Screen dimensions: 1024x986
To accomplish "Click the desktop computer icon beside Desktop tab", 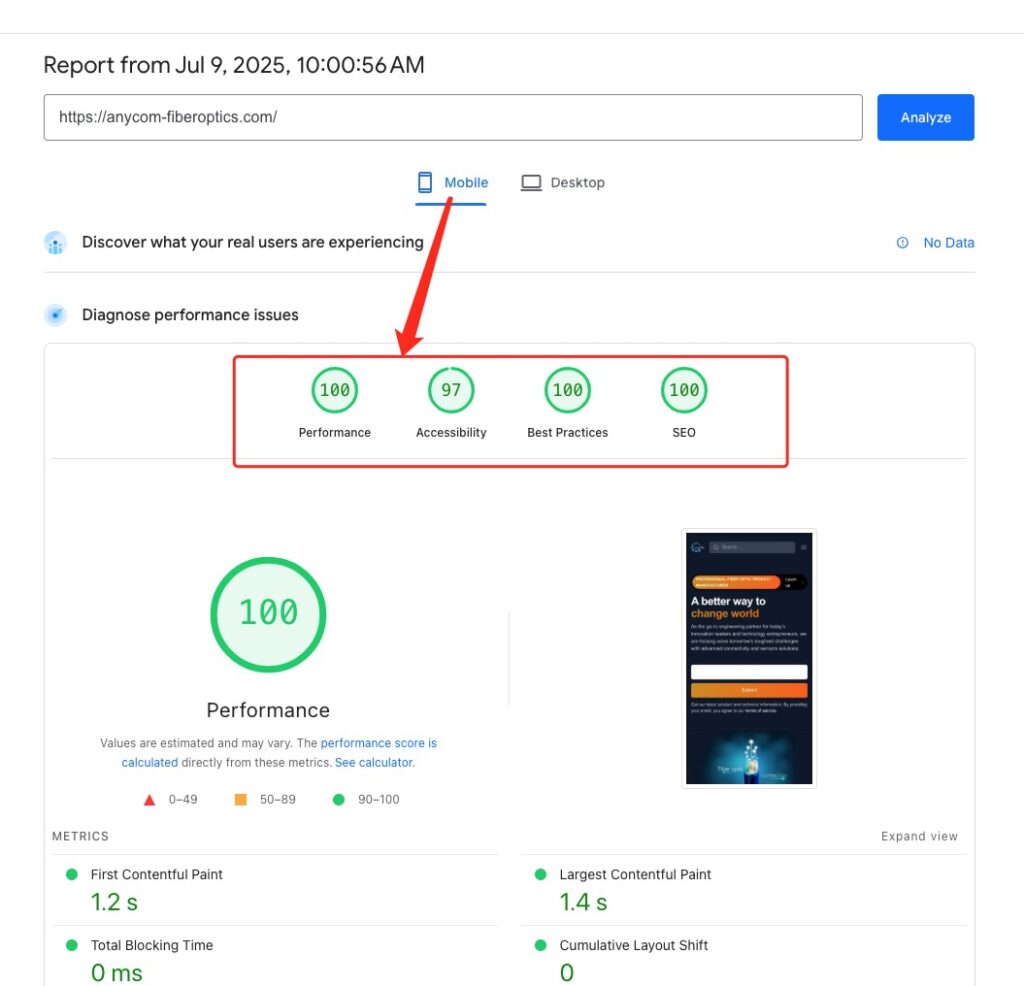I will (x=530, y=182).
